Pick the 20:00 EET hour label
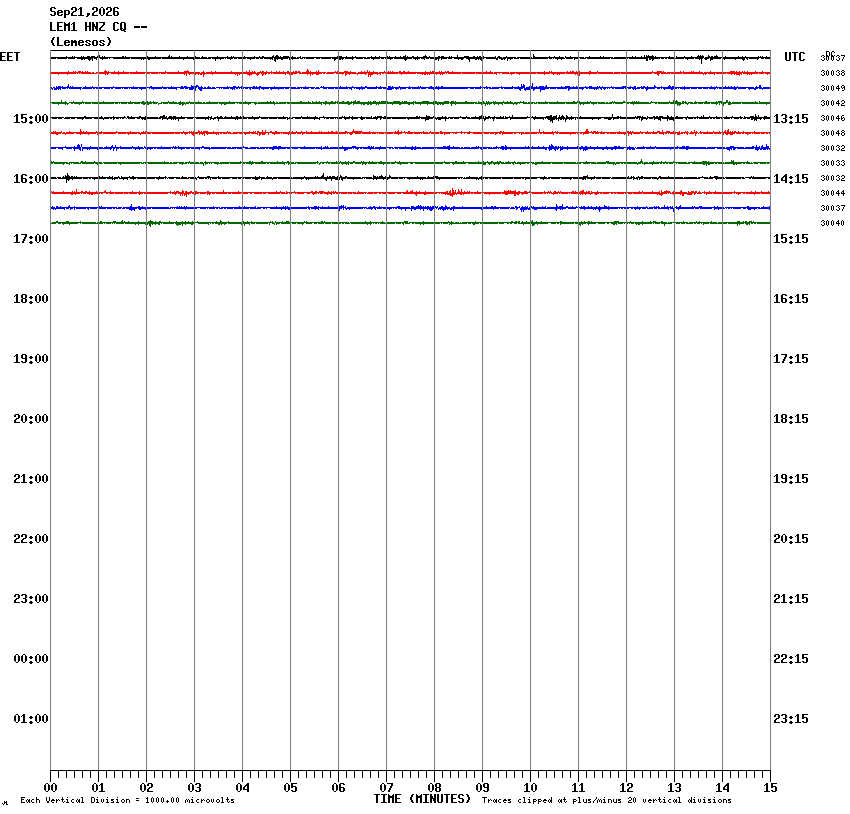This screenshot has width=850, height=814. click(x=31, y=419)
